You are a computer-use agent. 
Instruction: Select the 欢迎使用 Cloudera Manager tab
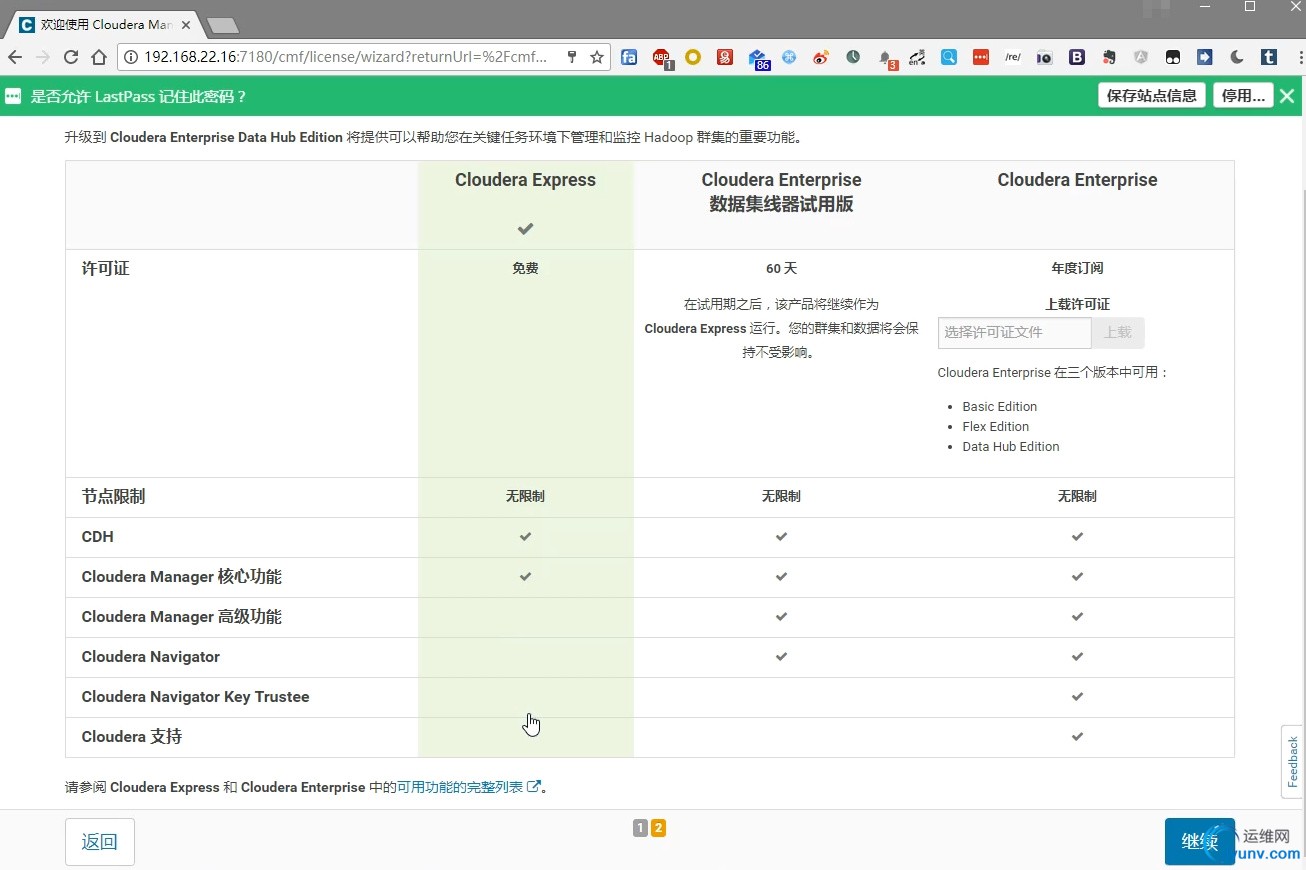point(104,24)
